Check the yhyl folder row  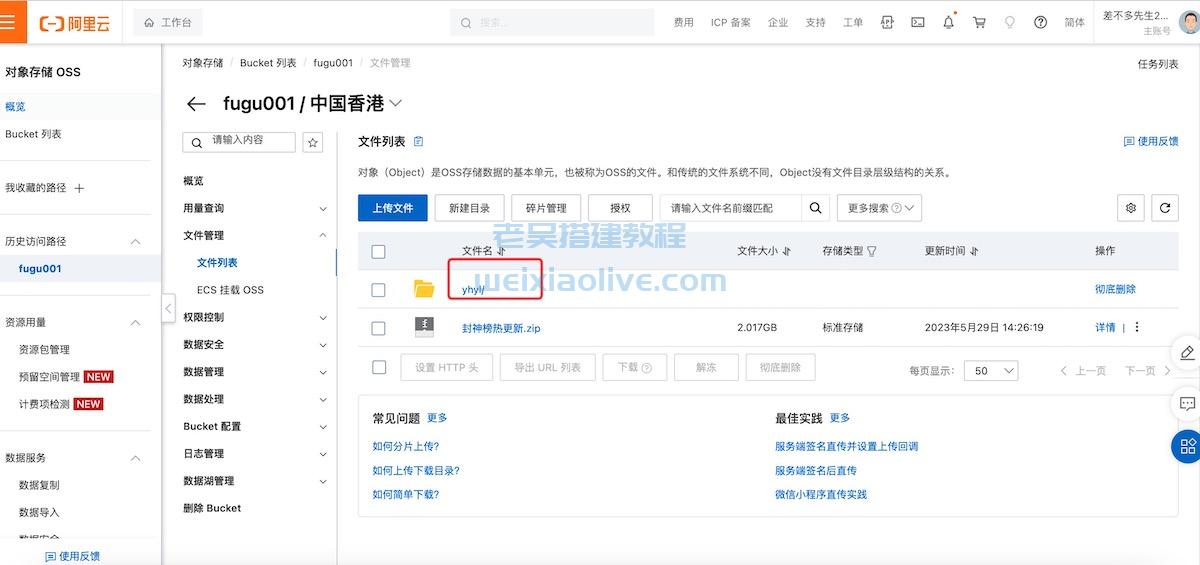click(x=378, y=290)
